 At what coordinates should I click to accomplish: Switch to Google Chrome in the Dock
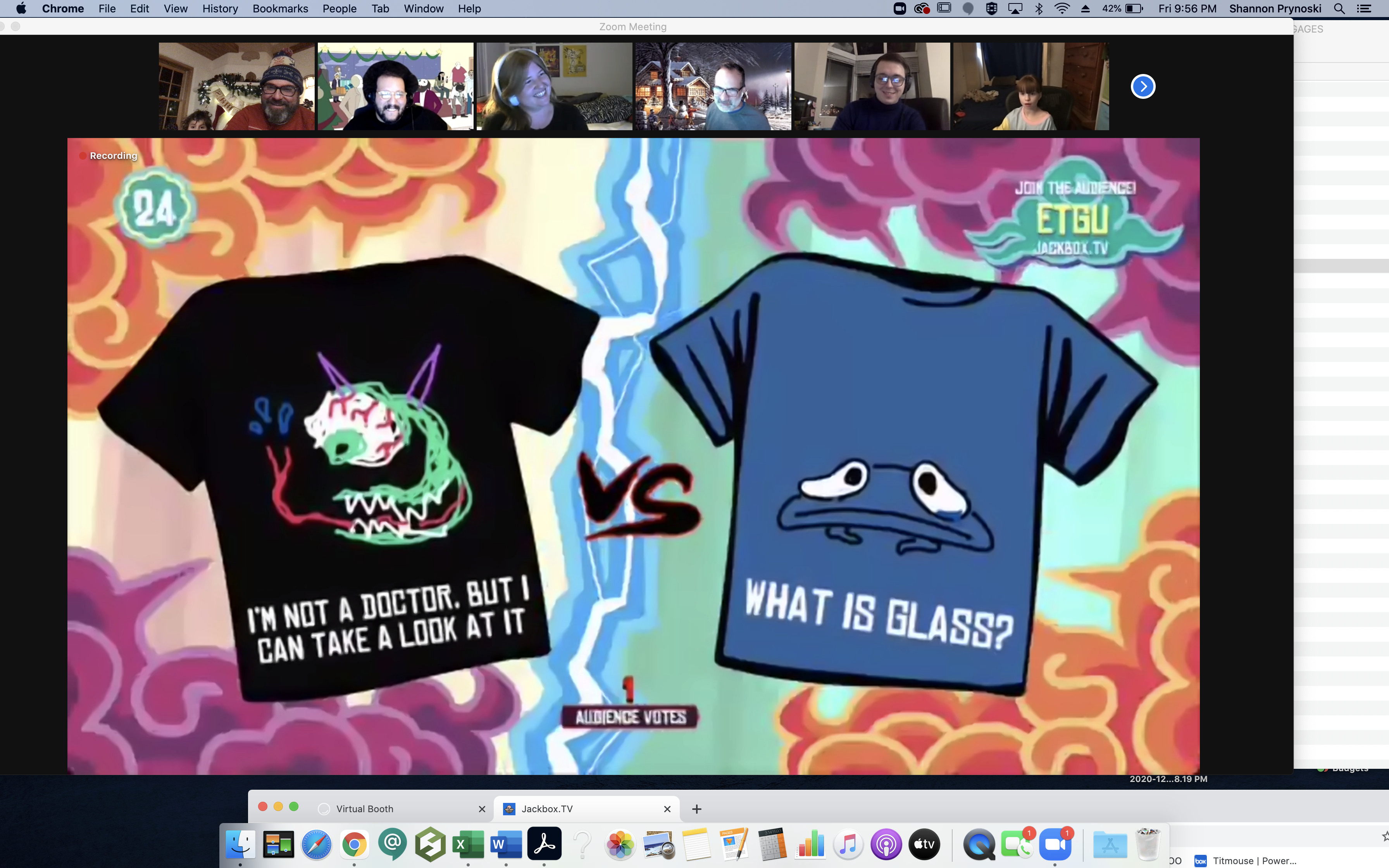[x=354, y=844]
